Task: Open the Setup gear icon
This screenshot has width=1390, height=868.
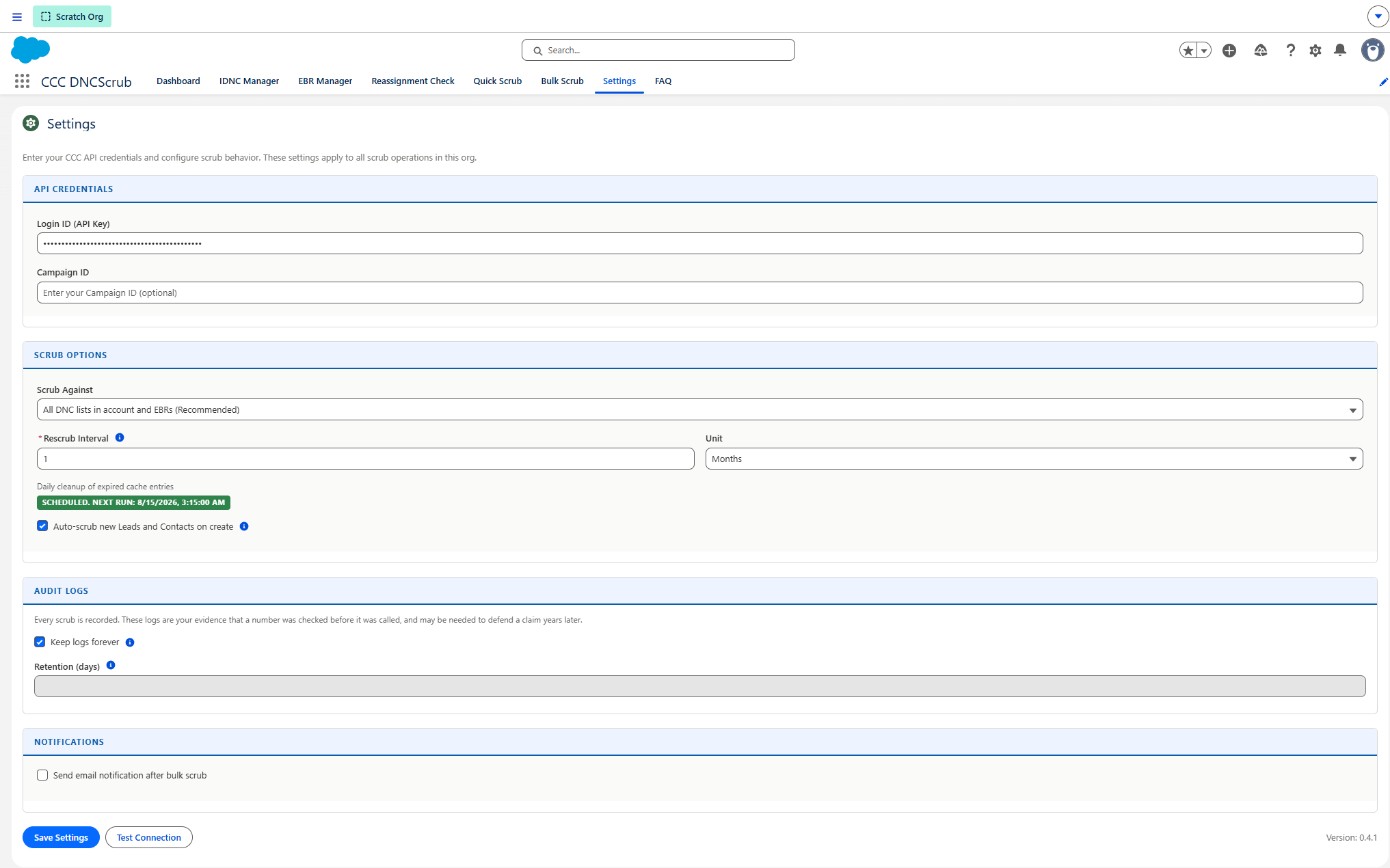Action: pyautogui.click(x=1315, y=51)
